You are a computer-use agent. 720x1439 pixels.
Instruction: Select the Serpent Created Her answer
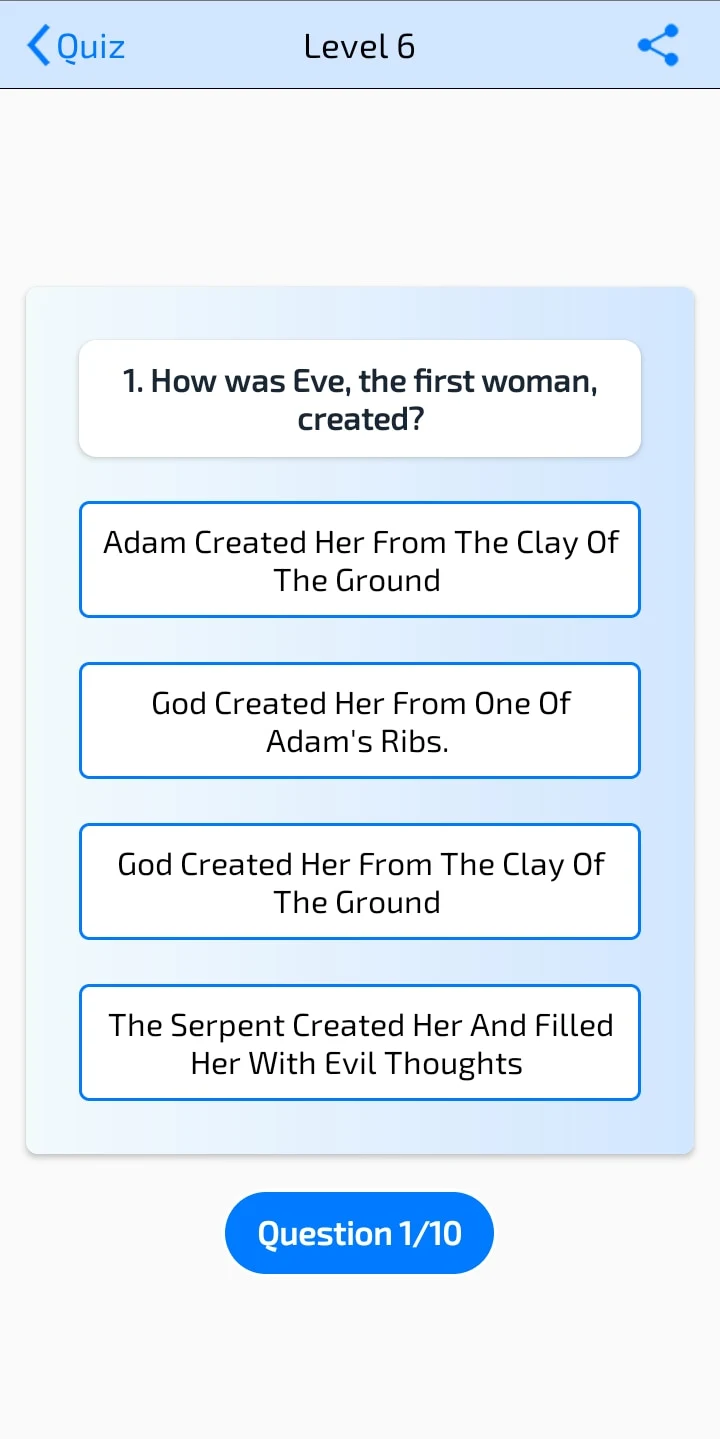(x=360, y=1043)
